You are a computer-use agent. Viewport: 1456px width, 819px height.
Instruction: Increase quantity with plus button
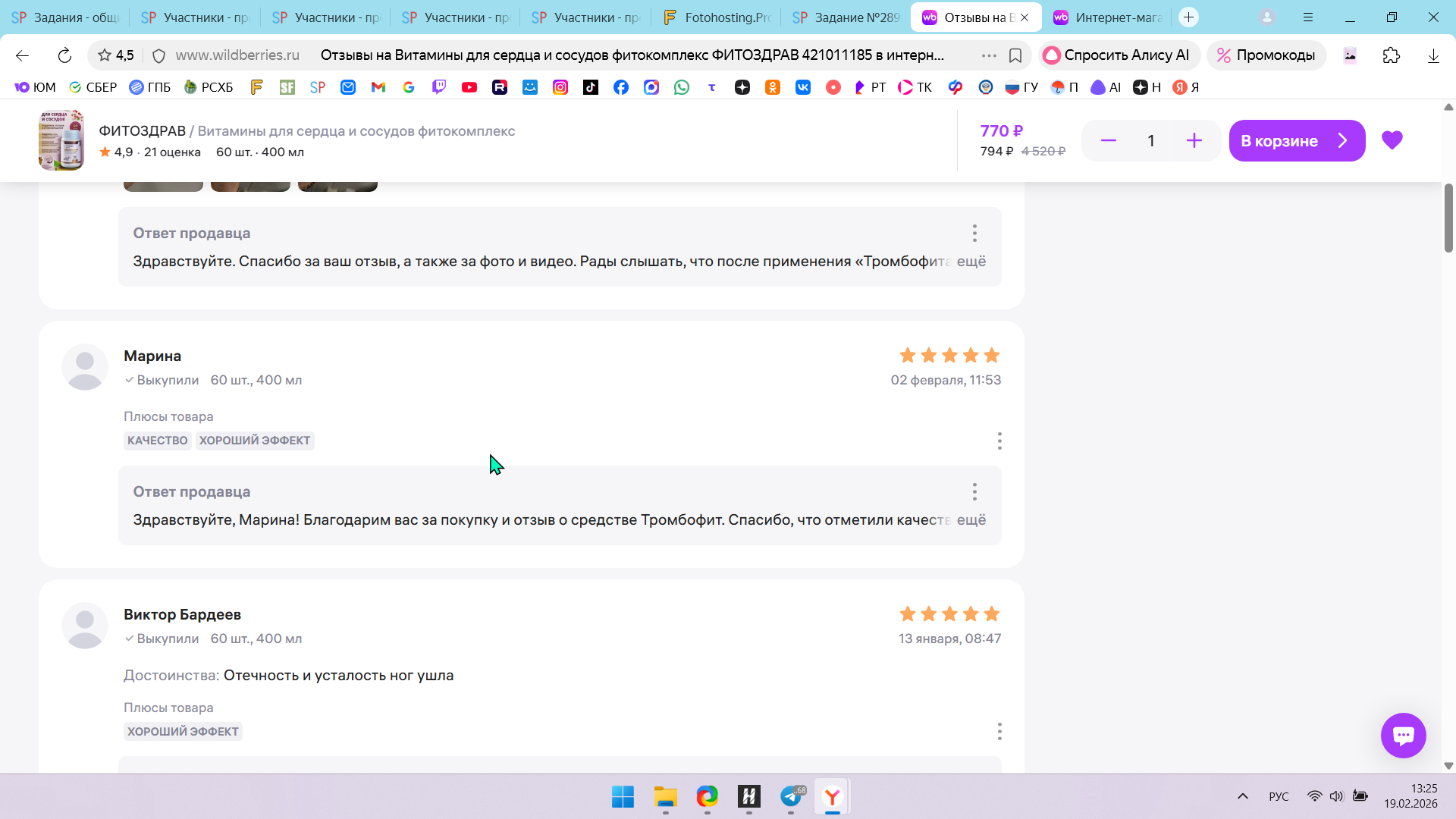1194,140
